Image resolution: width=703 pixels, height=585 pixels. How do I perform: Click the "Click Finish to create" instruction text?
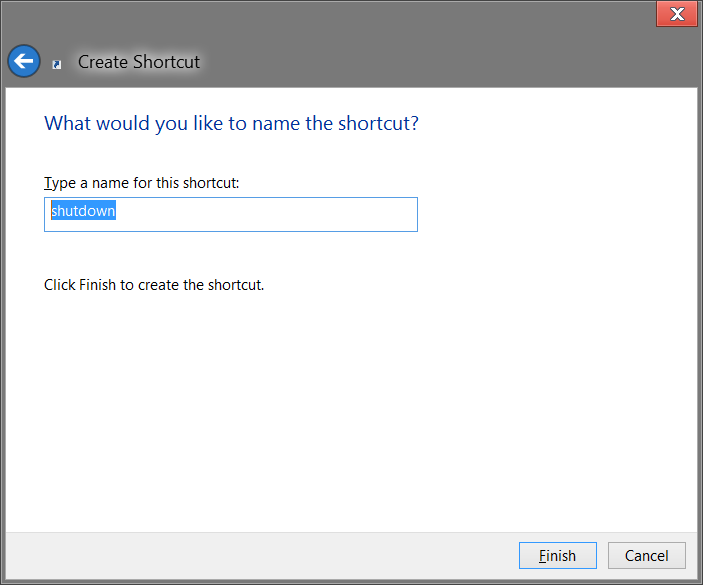(154, 285)
